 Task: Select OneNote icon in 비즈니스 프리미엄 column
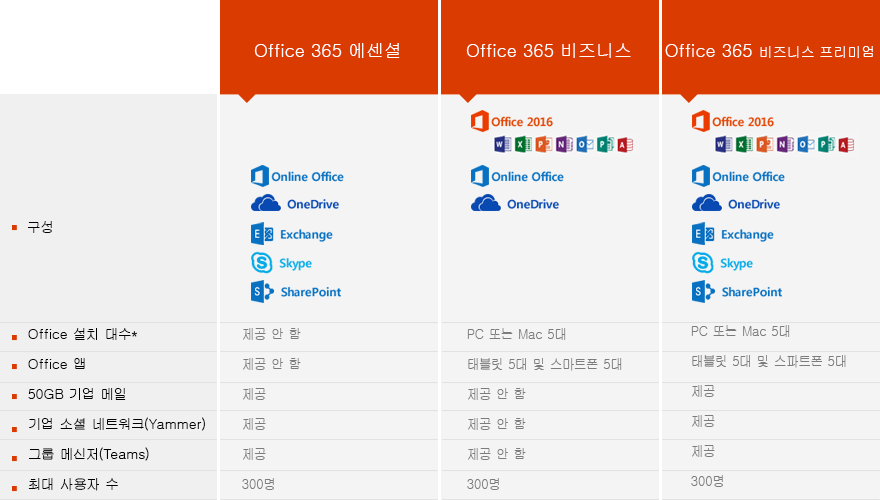point(785,144)
